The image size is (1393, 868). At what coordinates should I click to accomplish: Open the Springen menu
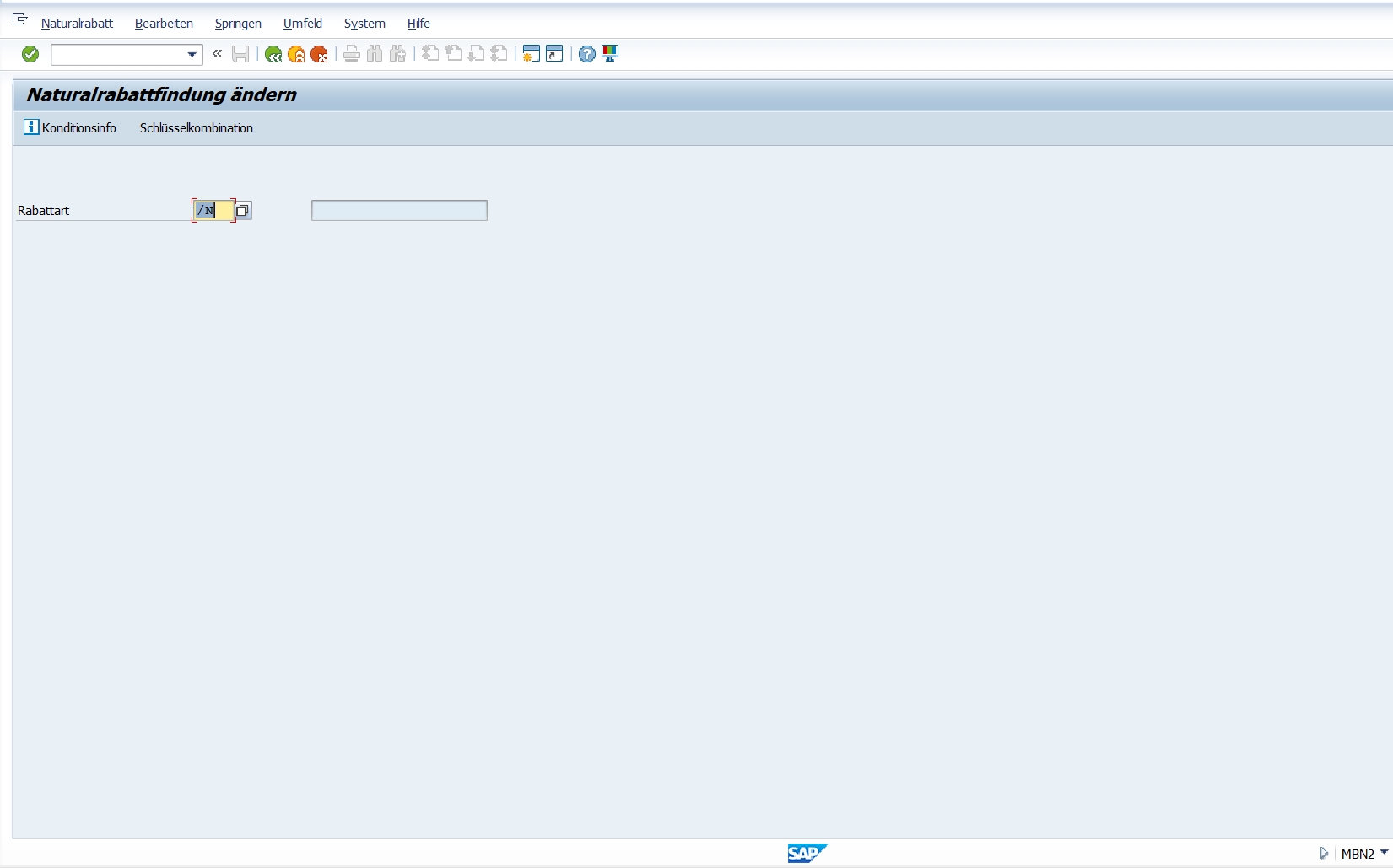[x=238, y=24]
